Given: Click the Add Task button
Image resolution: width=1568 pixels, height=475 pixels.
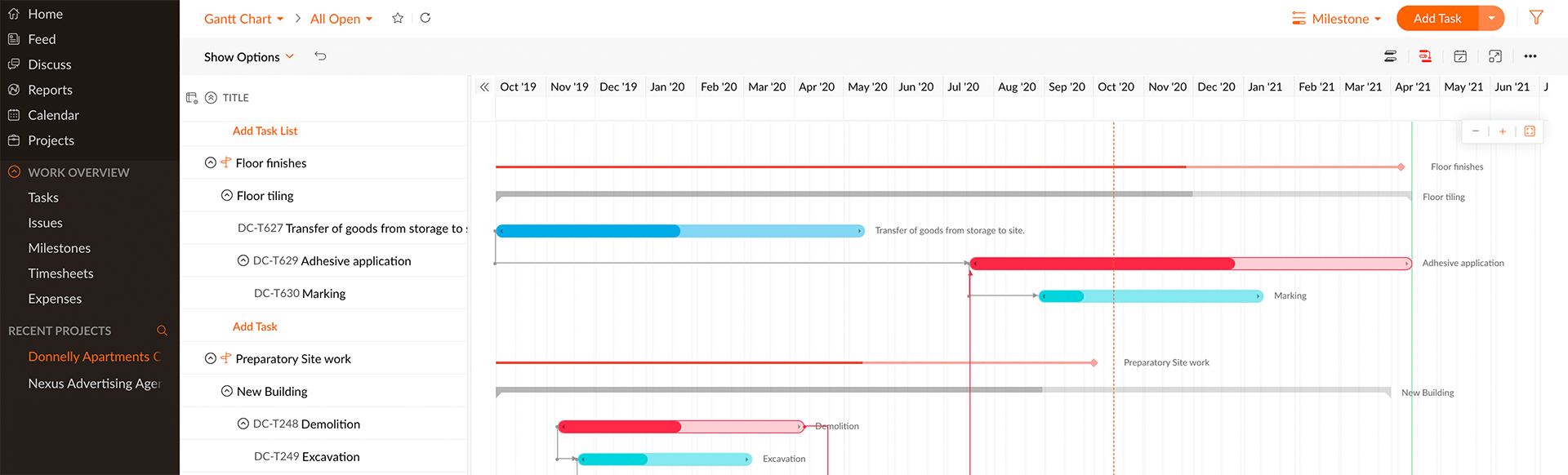Looking at the screenshot, I should [x=1437, y=18].
